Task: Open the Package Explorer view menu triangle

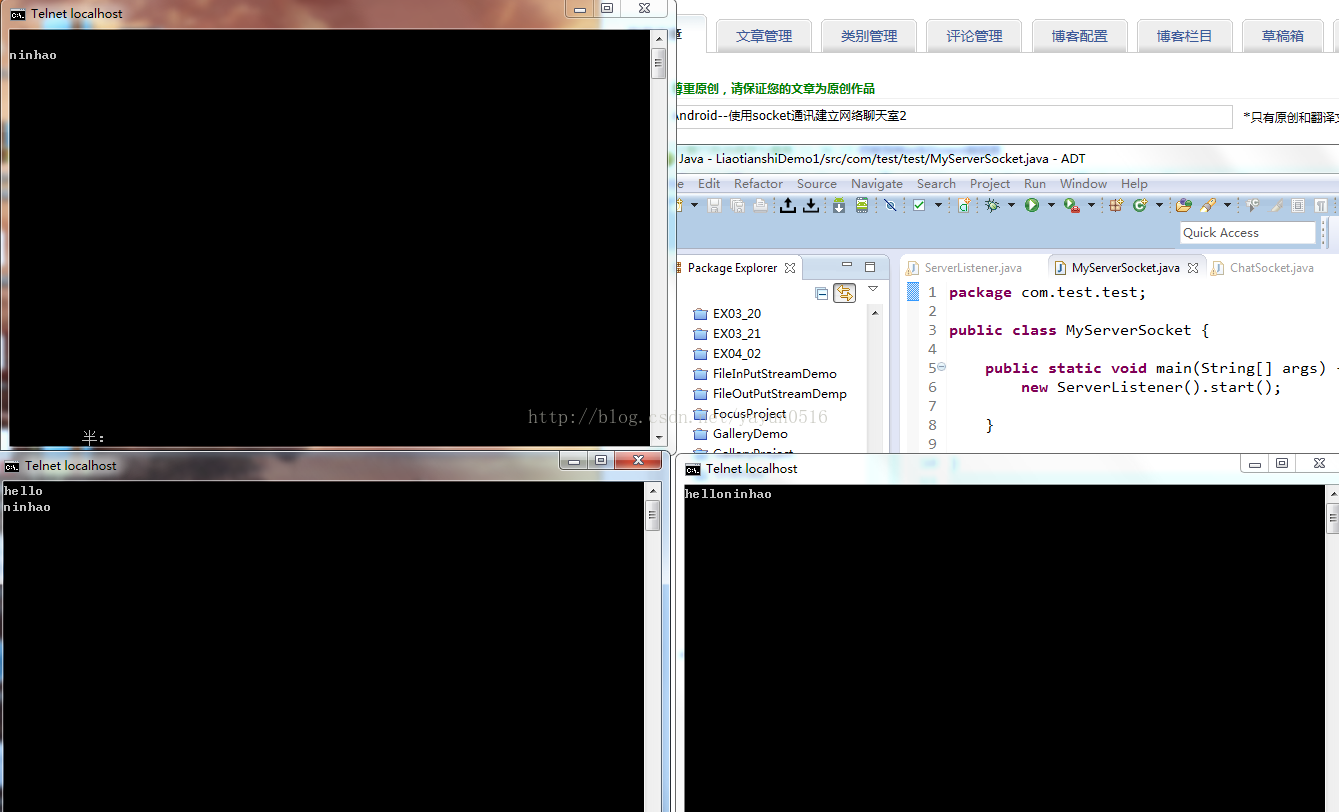Action: [873, 289]
